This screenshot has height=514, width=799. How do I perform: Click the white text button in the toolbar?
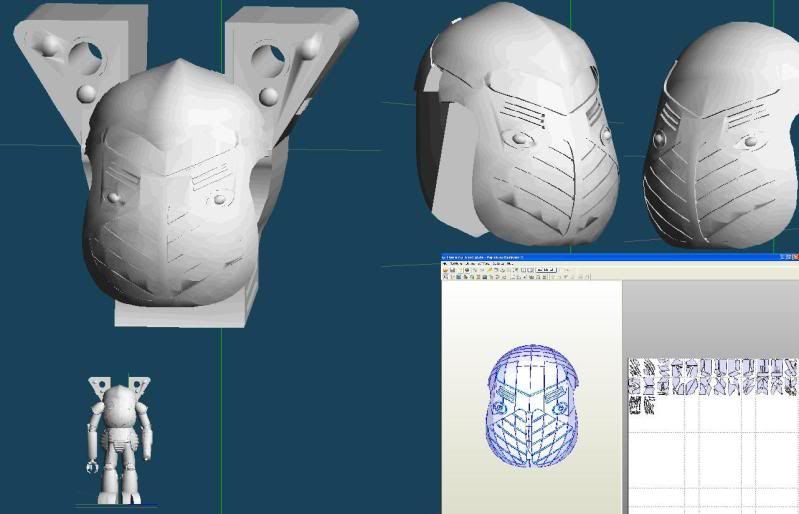[x=546, y=270]
